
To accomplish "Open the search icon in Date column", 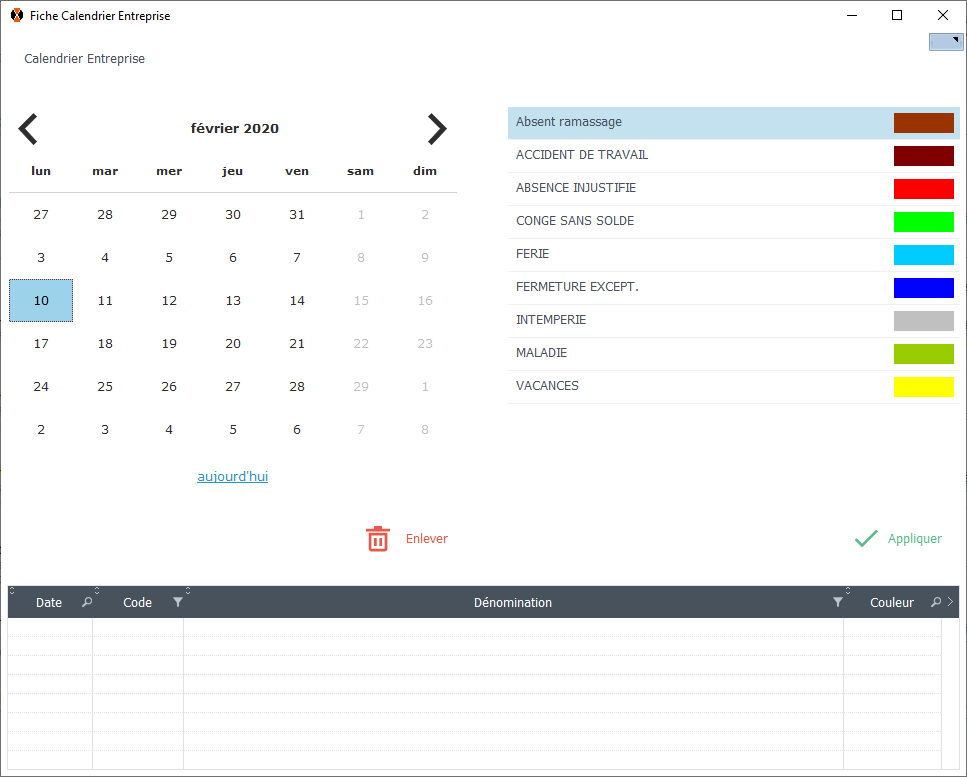I will 87,602.
